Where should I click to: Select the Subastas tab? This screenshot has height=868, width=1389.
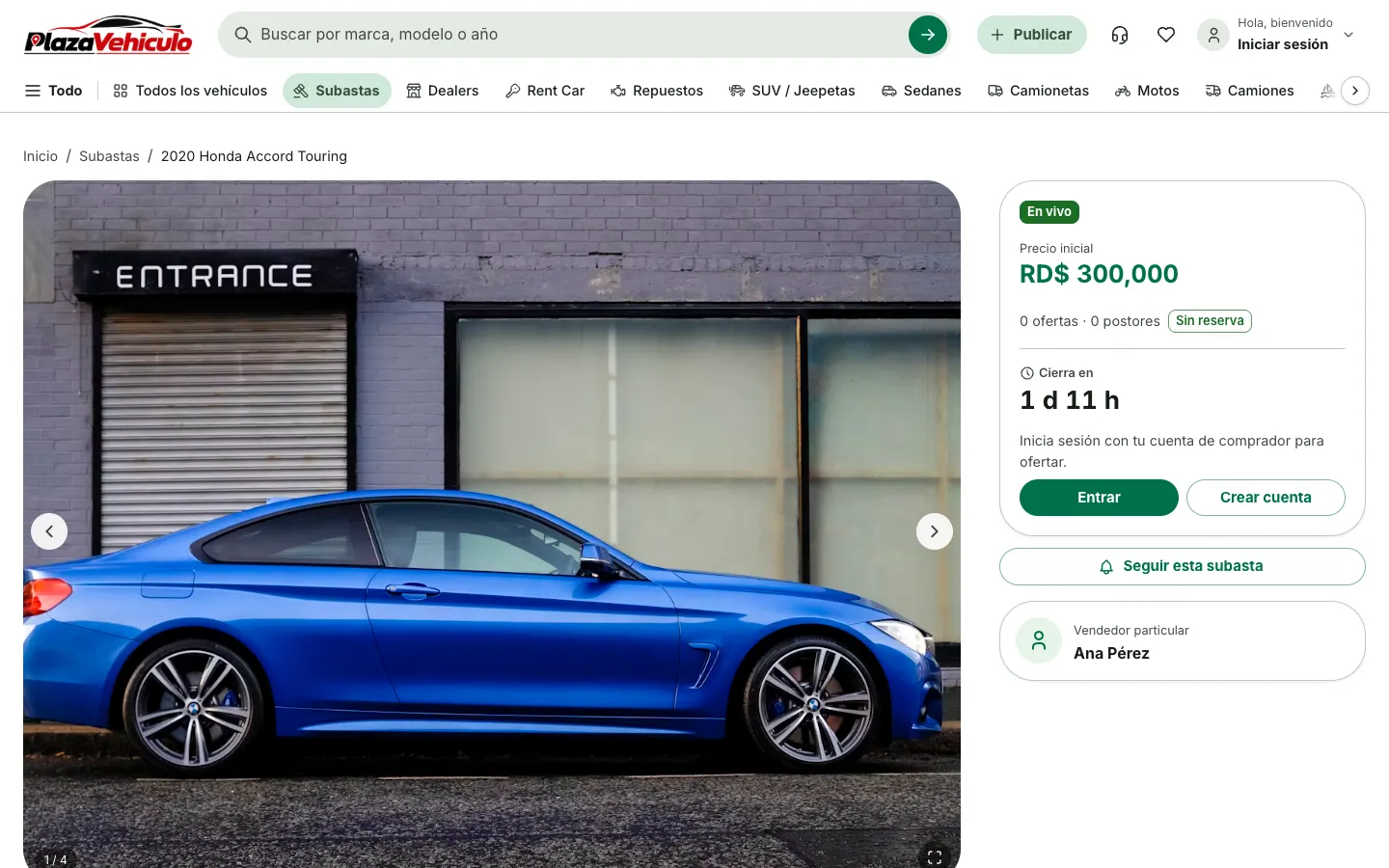pyautogui.click(x=337, y=91)
